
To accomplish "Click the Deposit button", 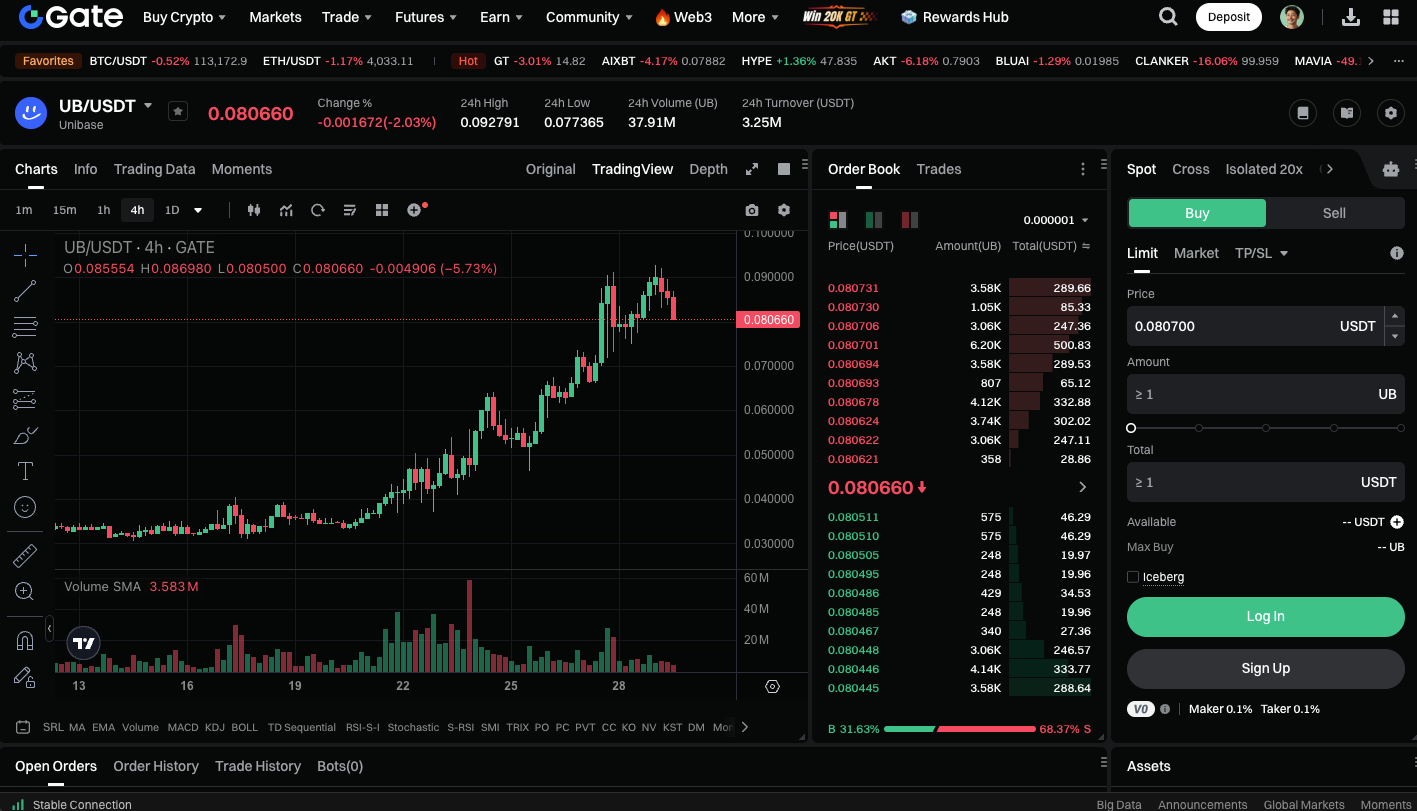I will coord(1228,17).
